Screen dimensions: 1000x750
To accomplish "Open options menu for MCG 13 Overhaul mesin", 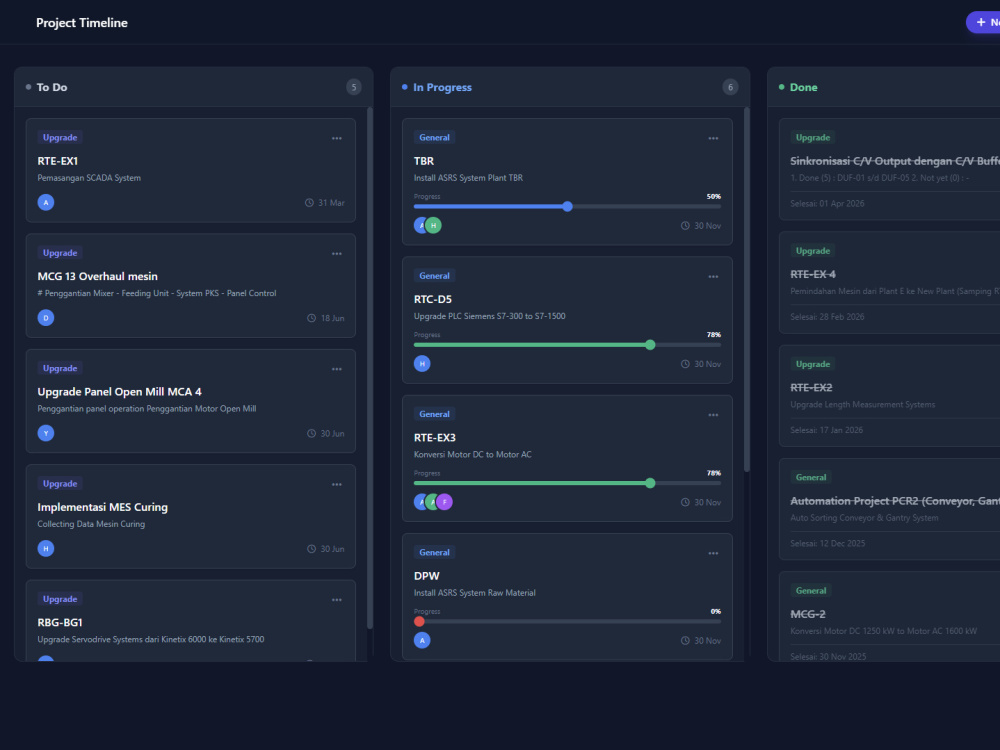I will (x=337, y=254).
